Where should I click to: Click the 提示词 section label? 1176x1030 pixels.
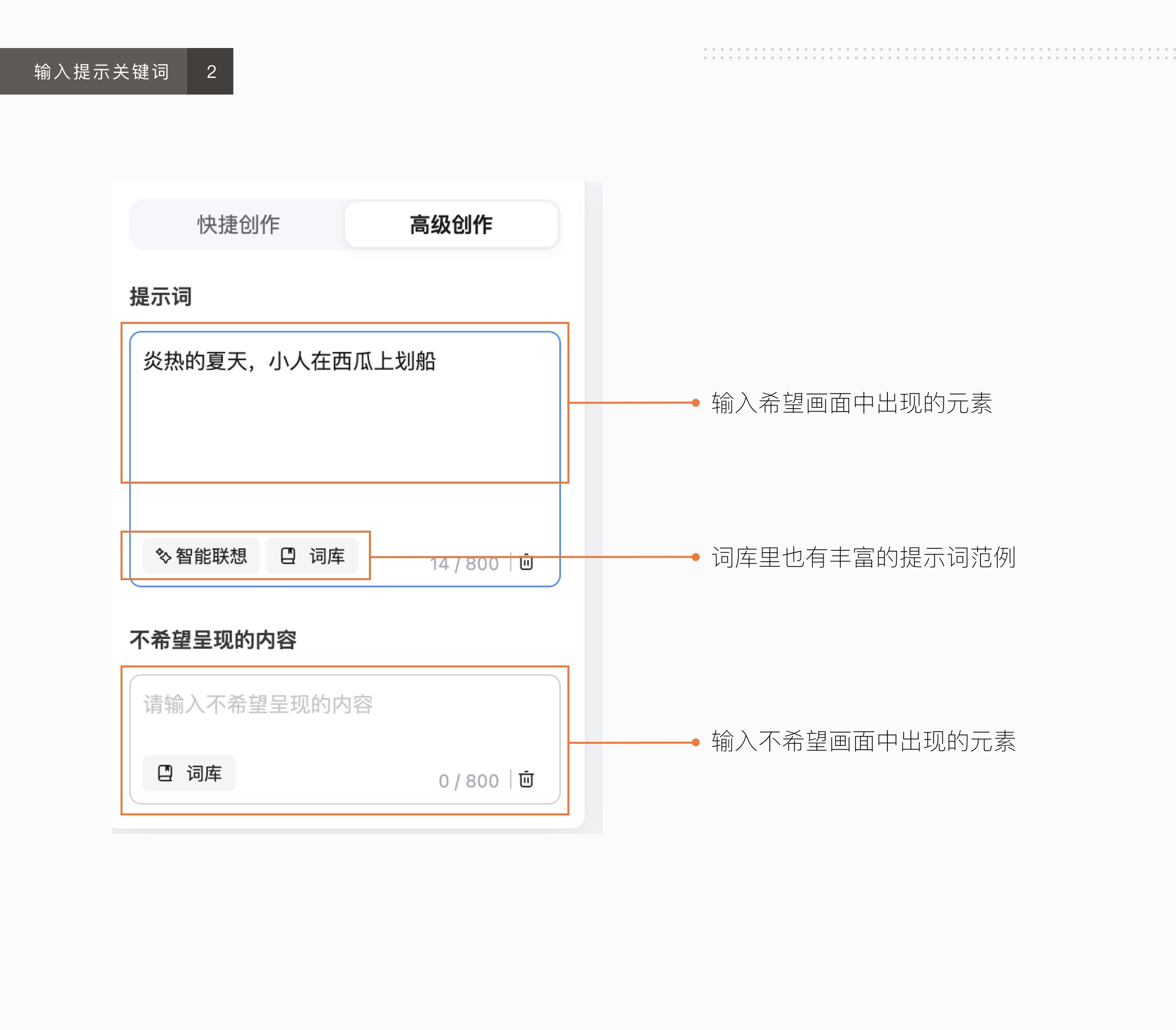(x=160, y=296)
